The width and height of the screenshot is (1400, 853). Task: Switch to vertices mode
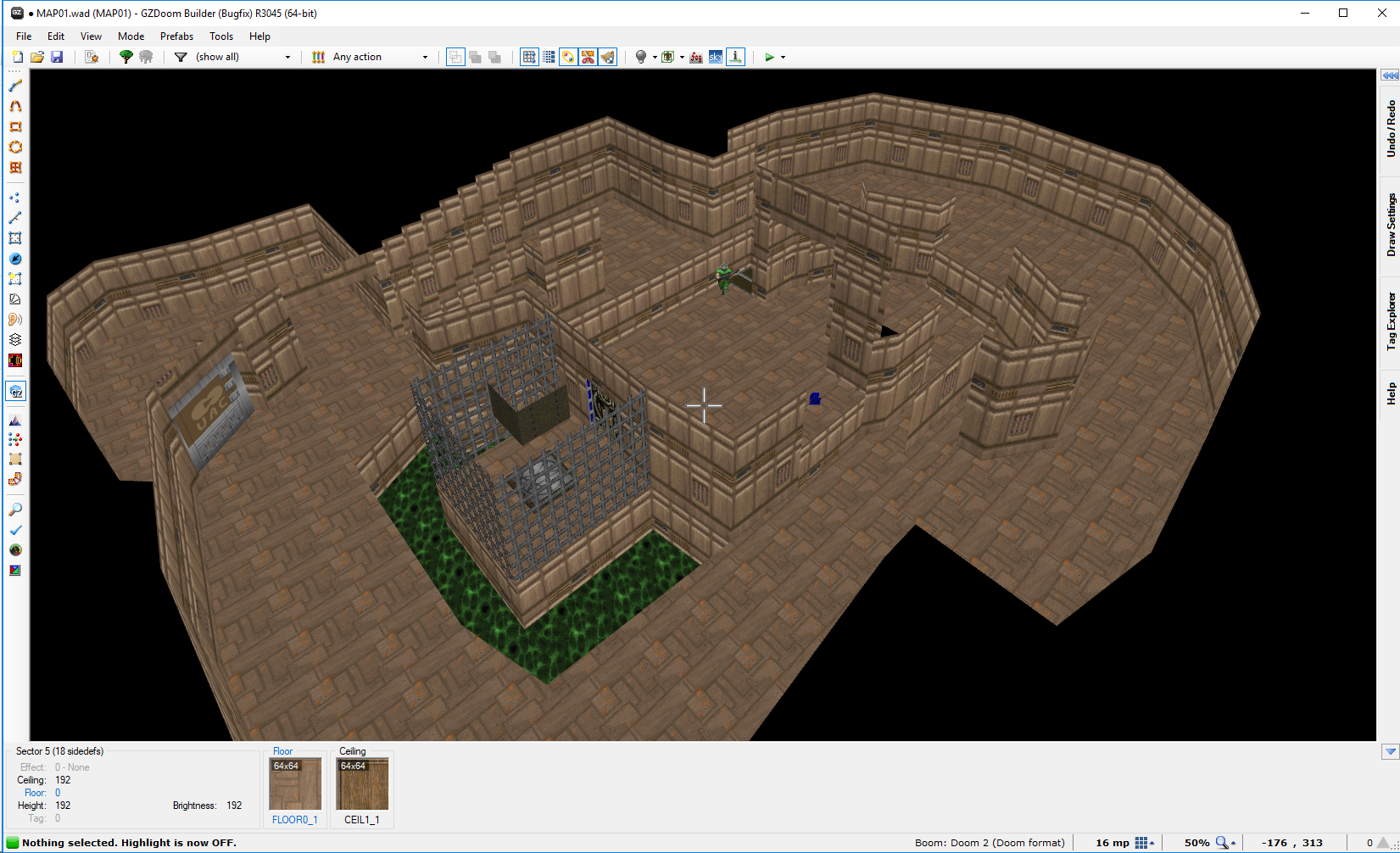click(15, 198)
